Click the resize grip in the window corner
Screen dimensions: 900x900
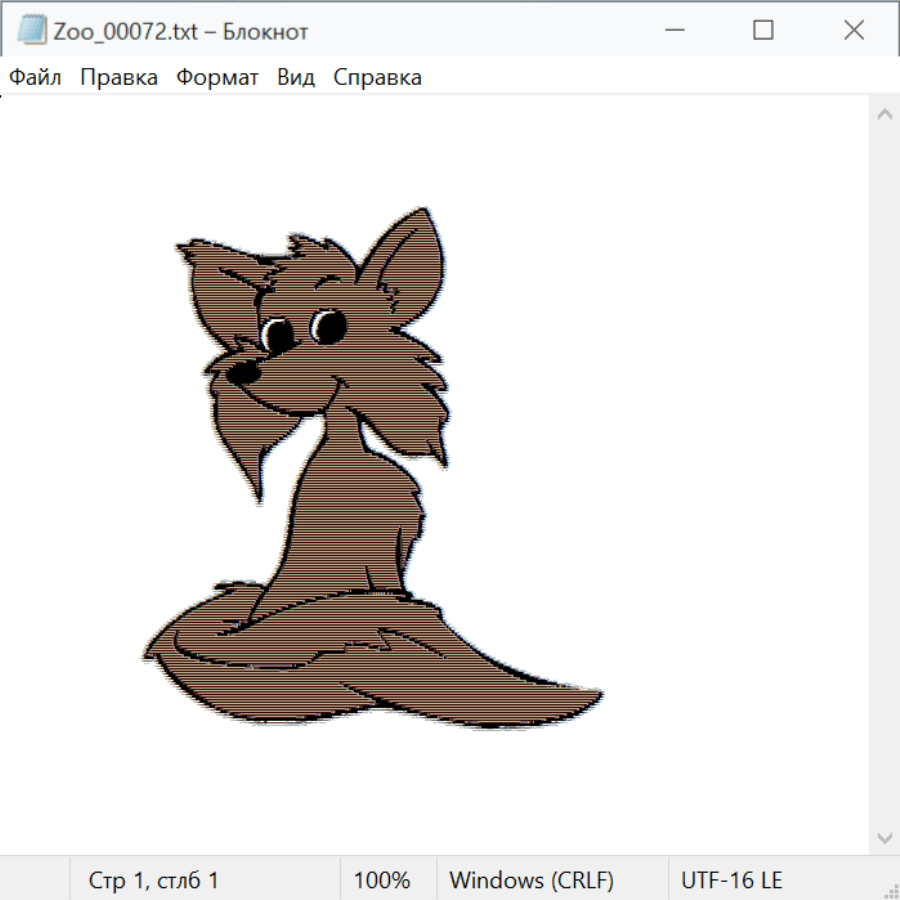889,889
